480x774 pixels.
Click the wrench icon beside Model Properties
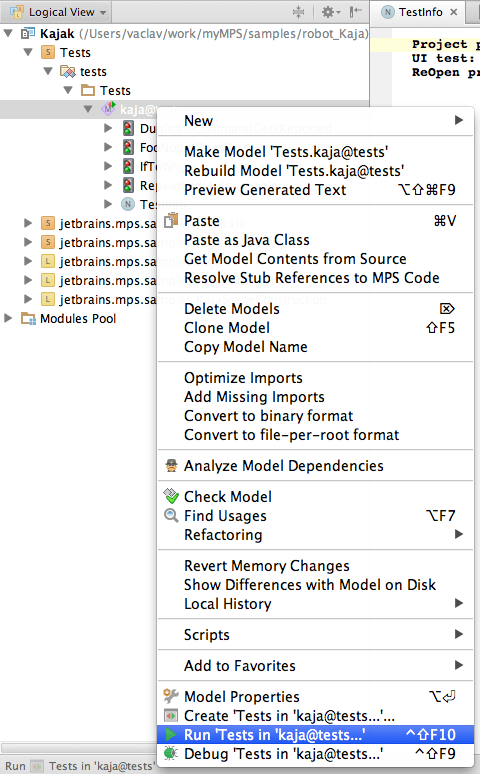171,697
